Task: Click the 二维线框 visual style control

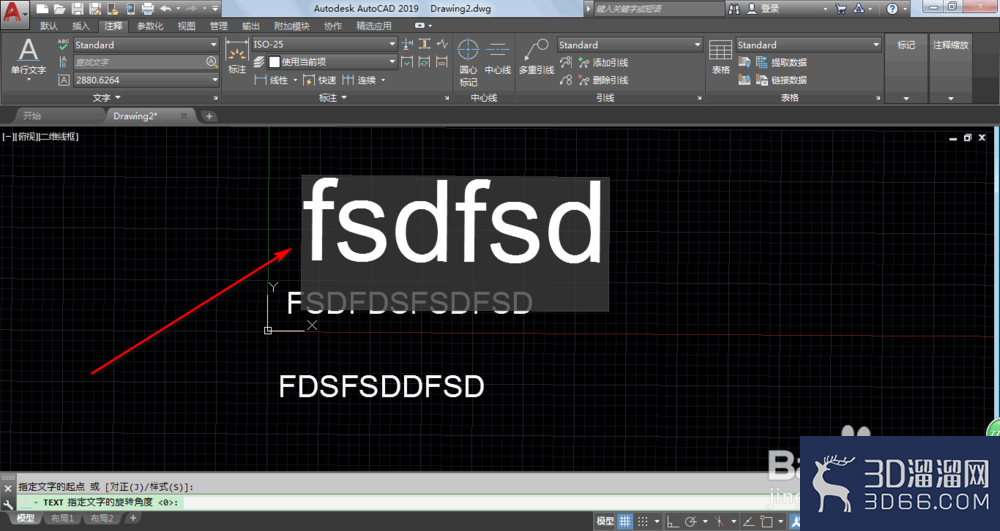Action: 59,136
